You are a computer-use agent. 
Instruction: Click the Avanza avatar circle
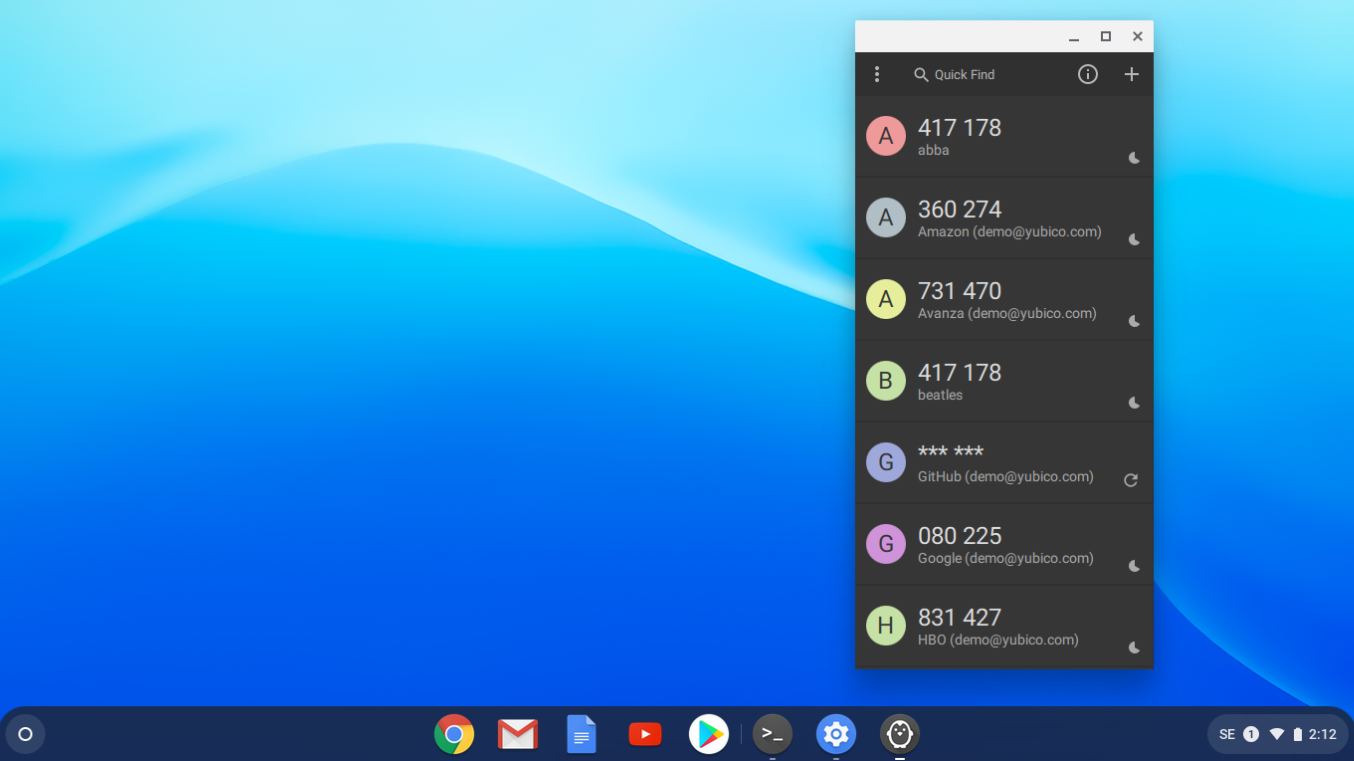click(886, 299)
